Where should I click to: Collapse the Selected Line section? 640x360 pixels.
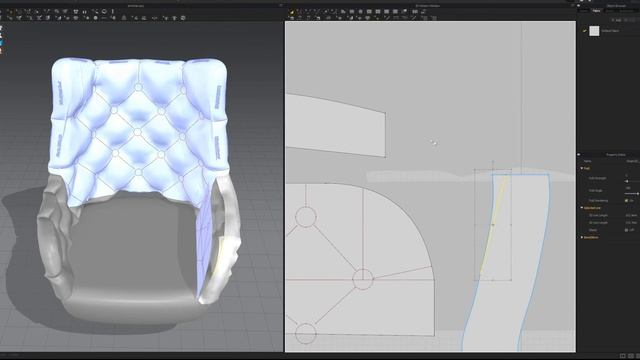pyautogui.click(x=582, y=208)
